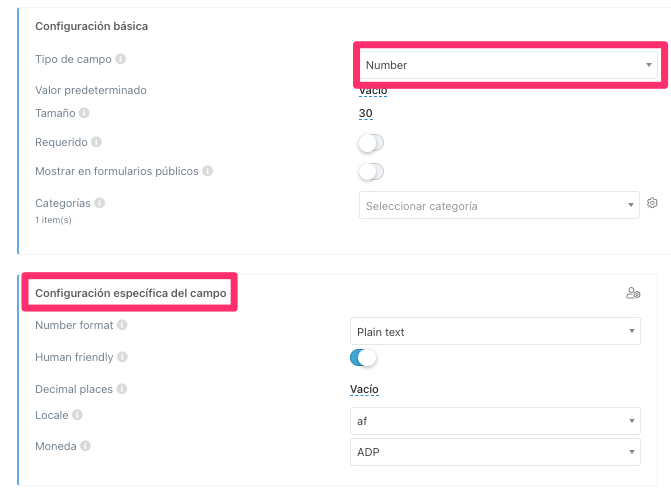Click the Tamaño value 30 to edit

365,114
